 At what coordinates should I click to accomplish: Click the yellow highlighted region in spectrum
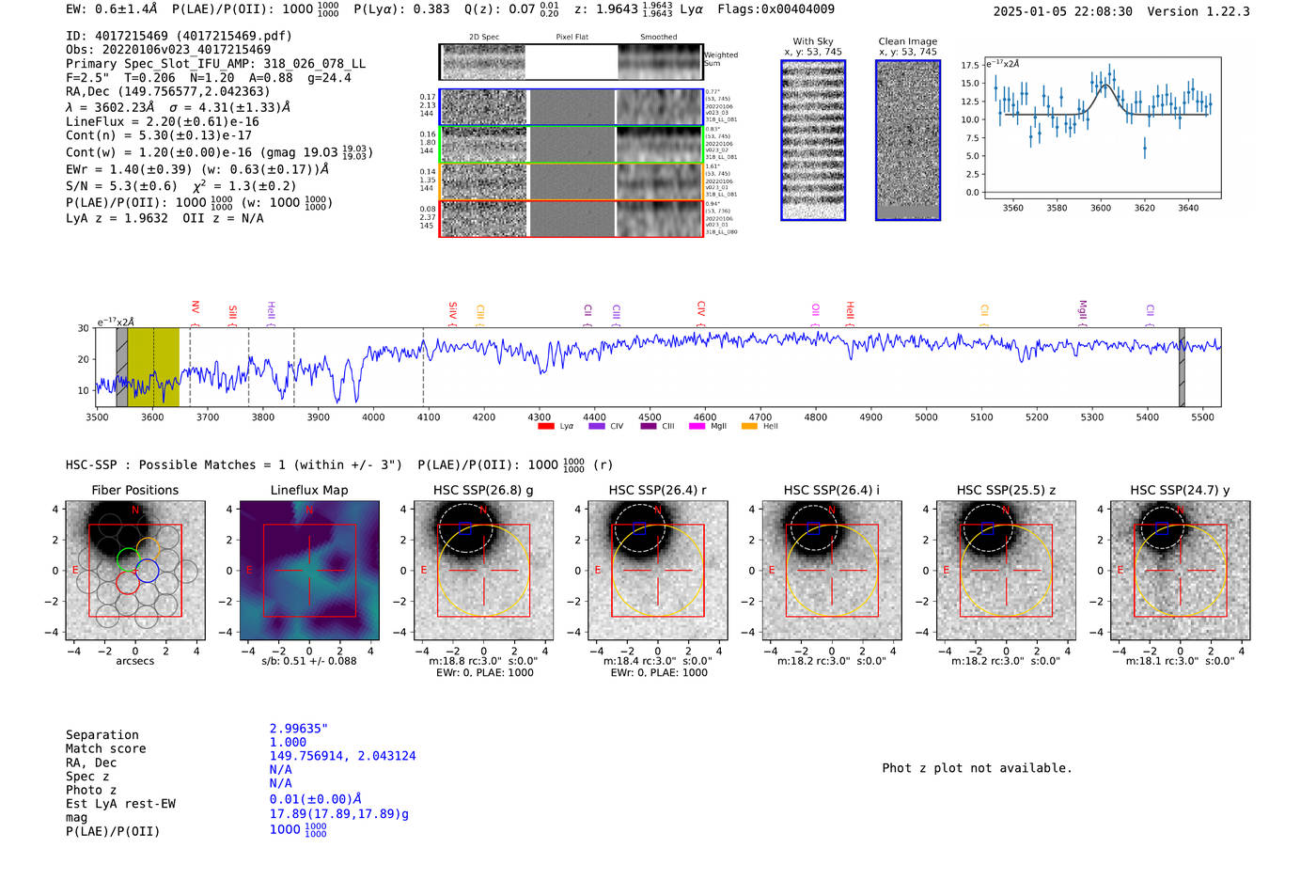coord(153,367)
